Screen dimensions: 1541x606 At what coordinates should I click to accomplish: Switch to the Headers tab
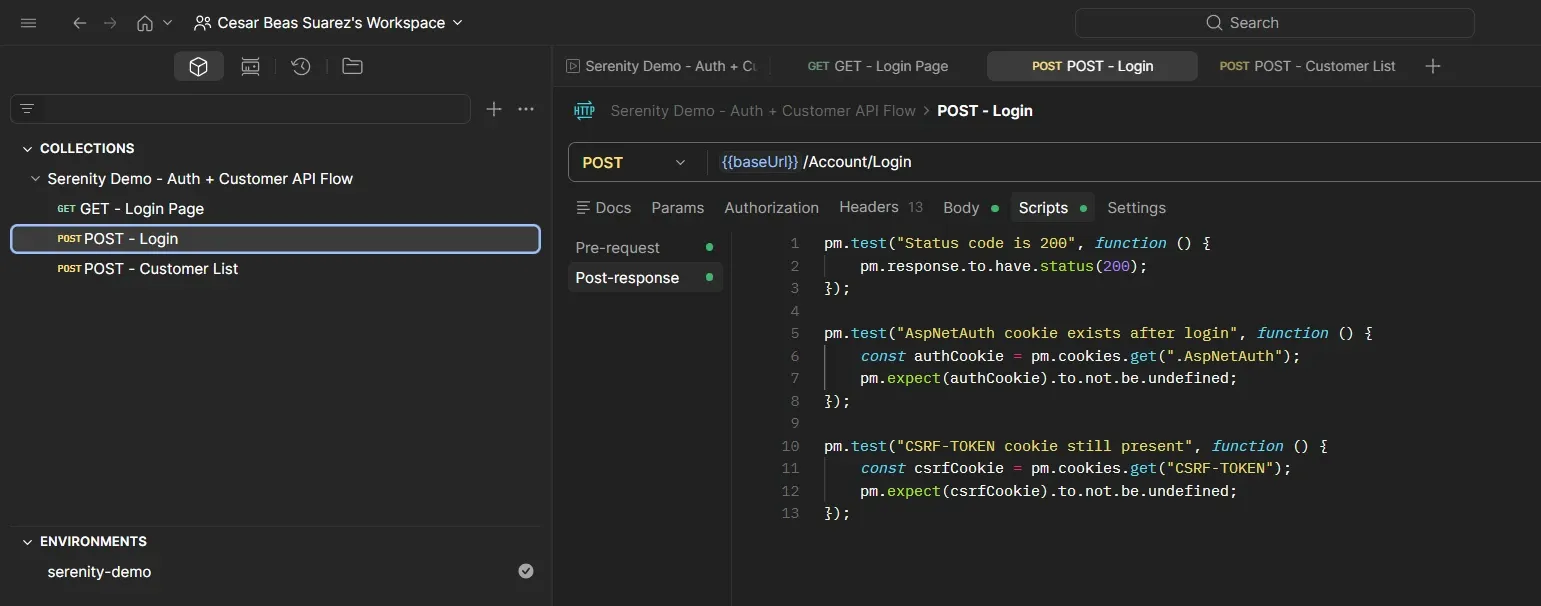(868, 207)
